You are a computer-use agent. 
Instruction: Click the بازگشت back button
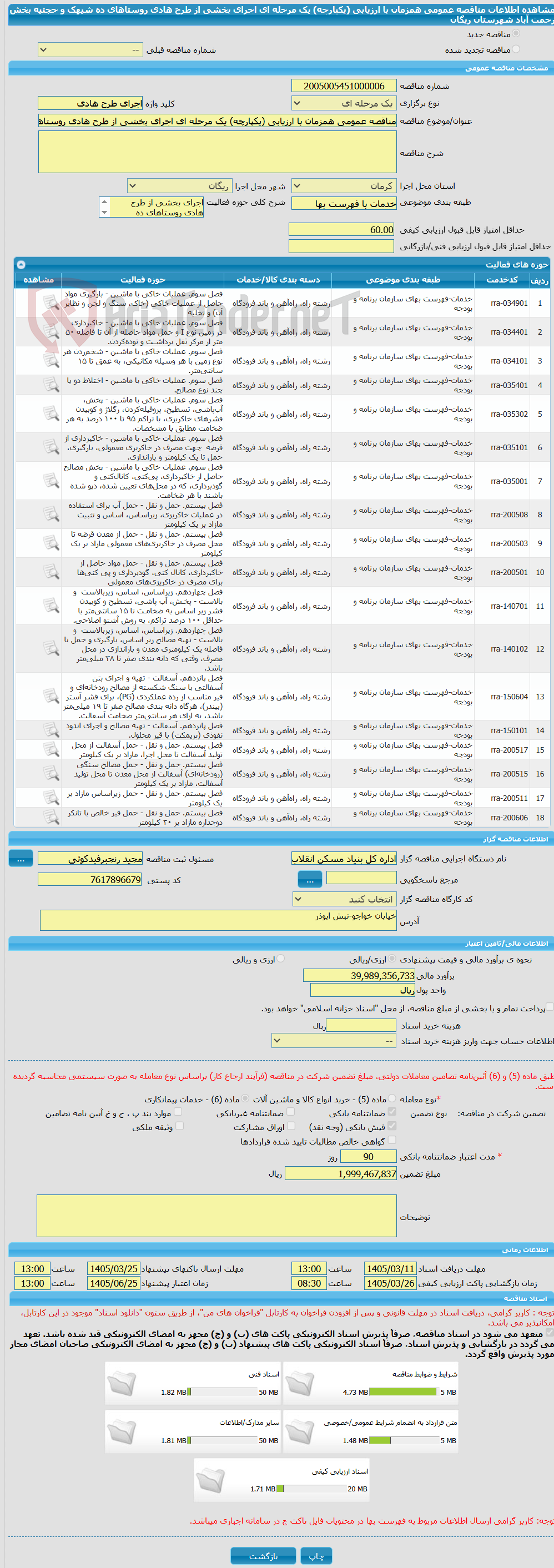tap(263, 1556)
